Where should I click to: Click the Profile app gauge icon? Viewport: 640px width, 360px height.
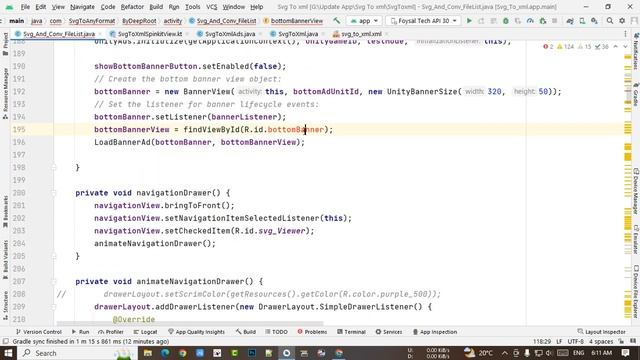530,20
